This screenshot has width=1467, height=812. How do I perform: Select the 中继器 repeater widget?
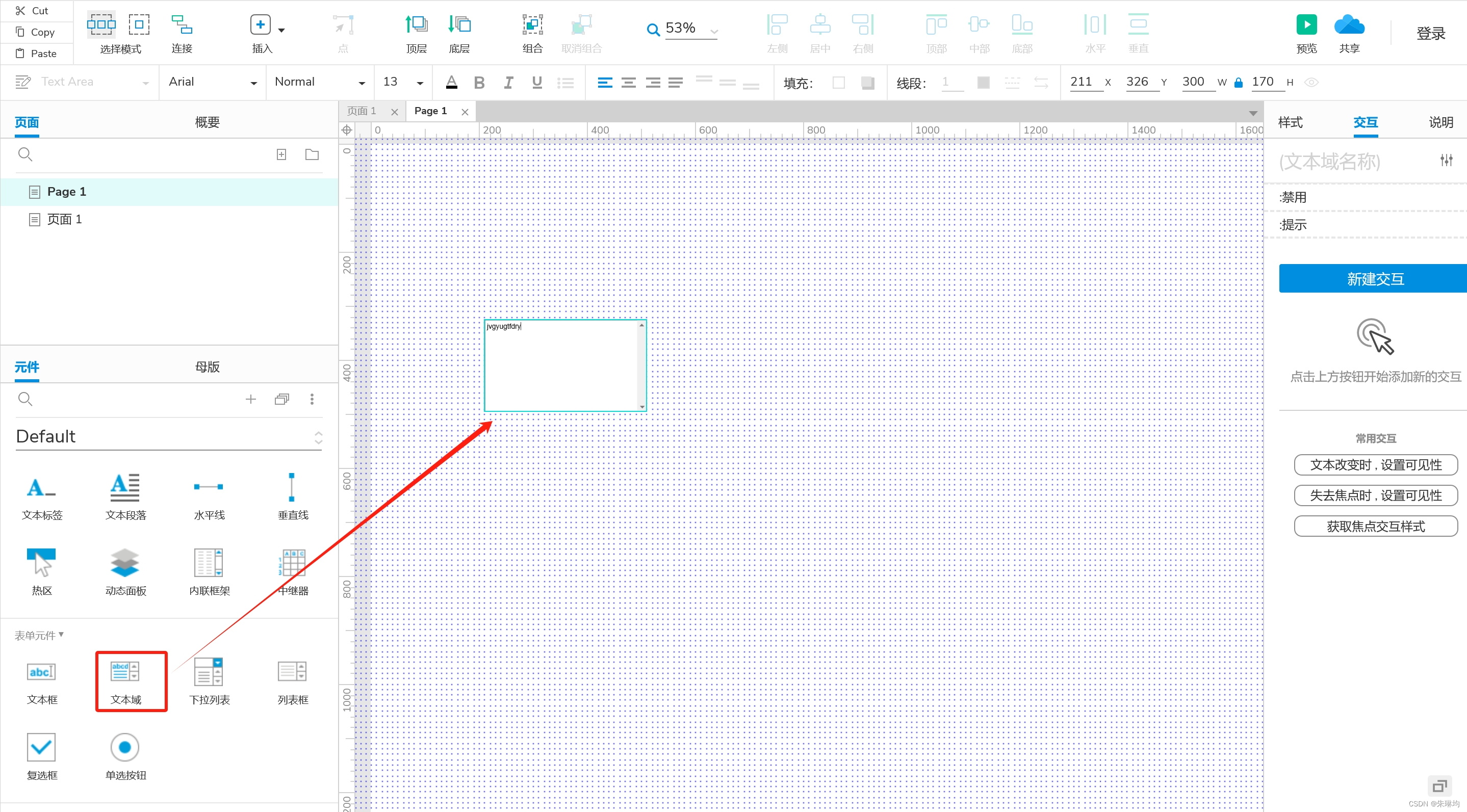pyautogui.click(x=293, y=563)
